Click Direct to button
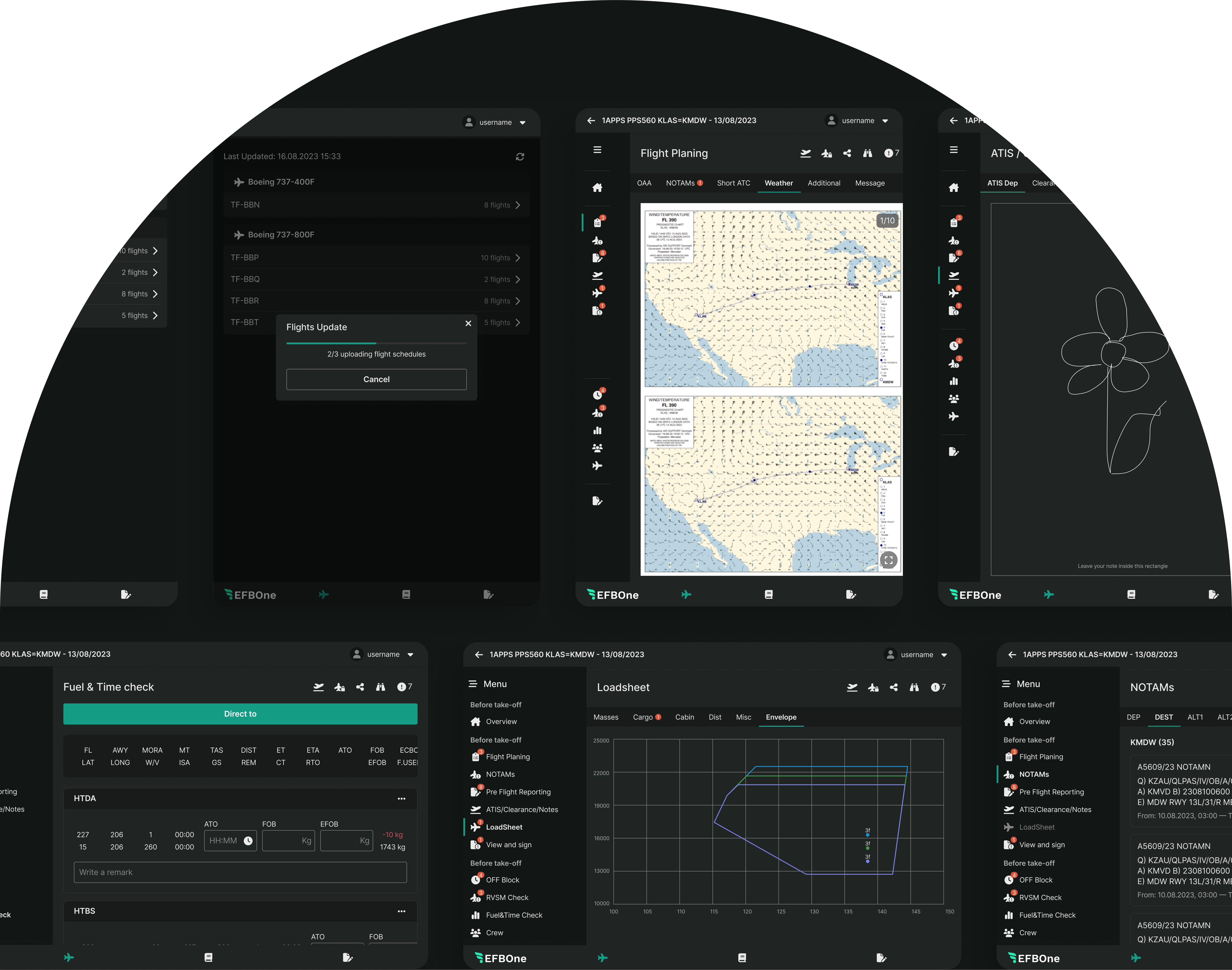The height and width of the screenshot is (970, 1232). point(240,714)
